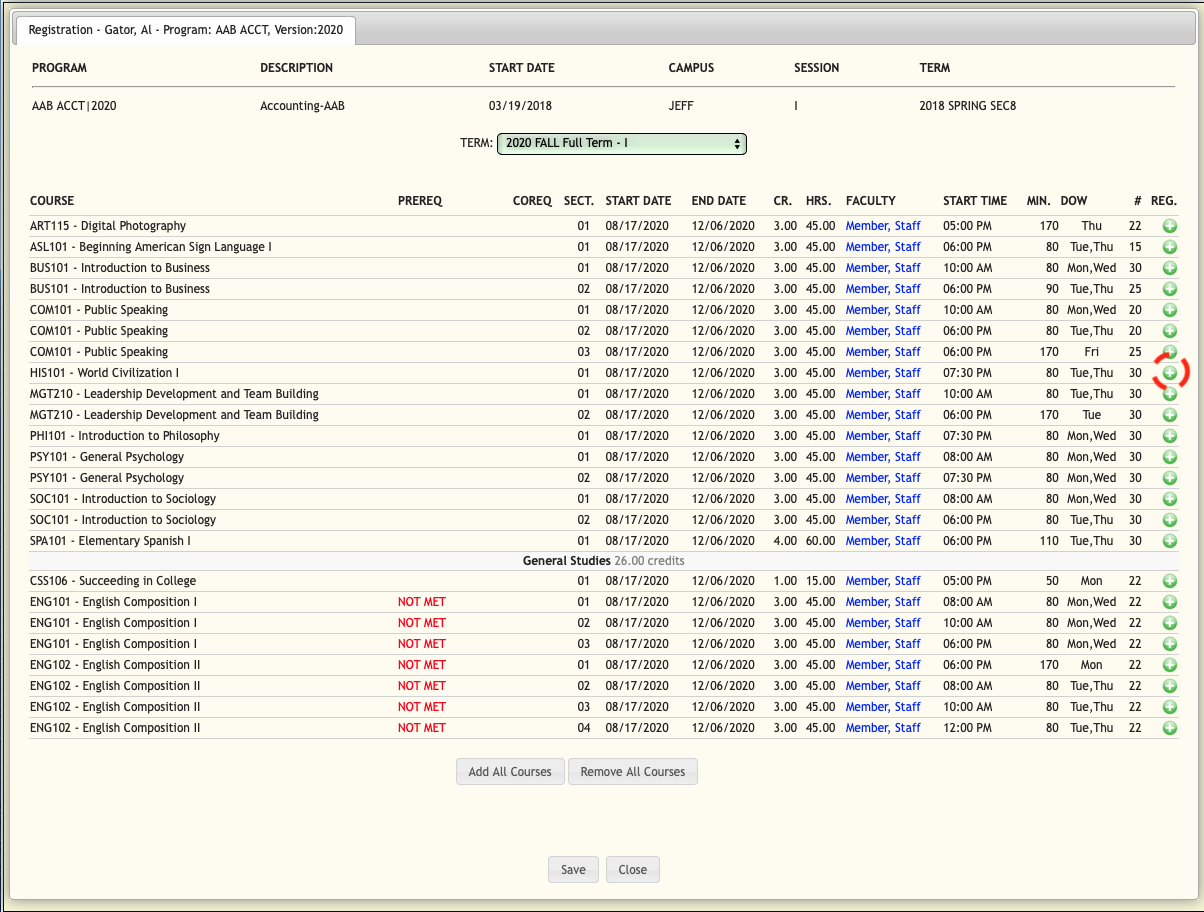Screen dimensions: 1204x912
Task: Click Add All Courses button
Action: point(510,772)
